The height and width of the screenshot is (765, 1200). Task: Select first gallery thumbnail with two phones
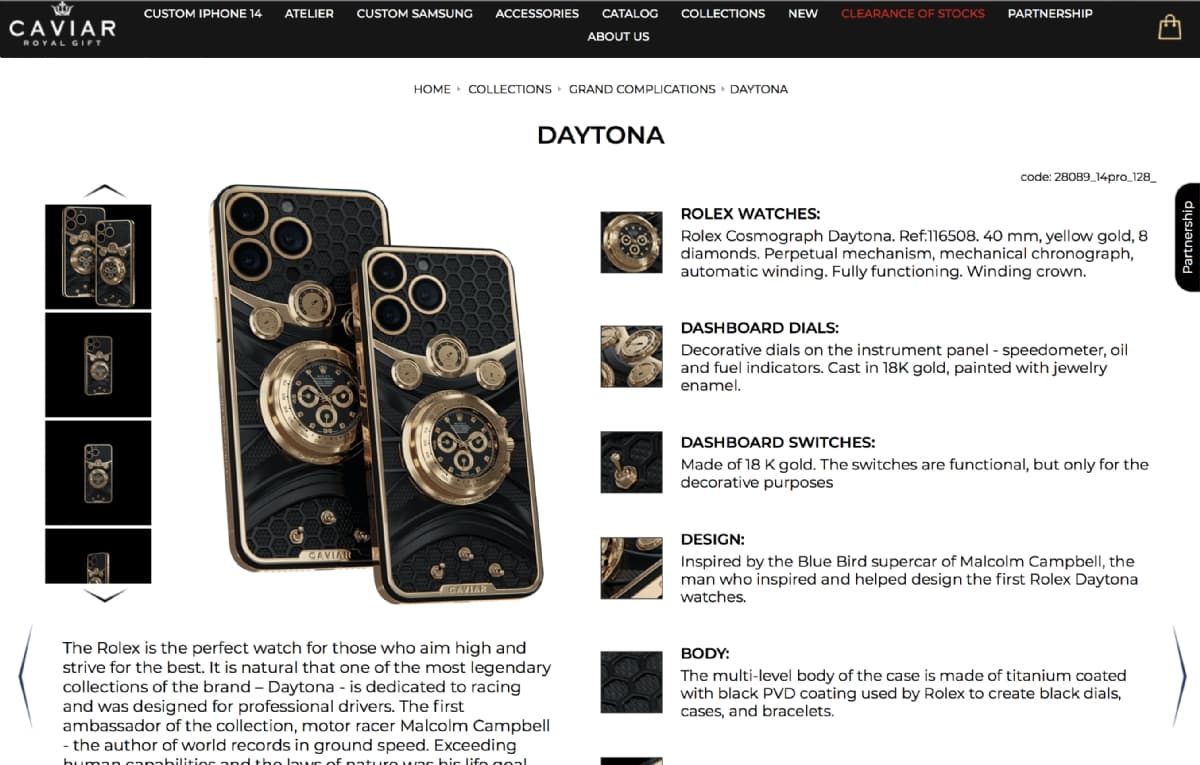coord(98,257)
